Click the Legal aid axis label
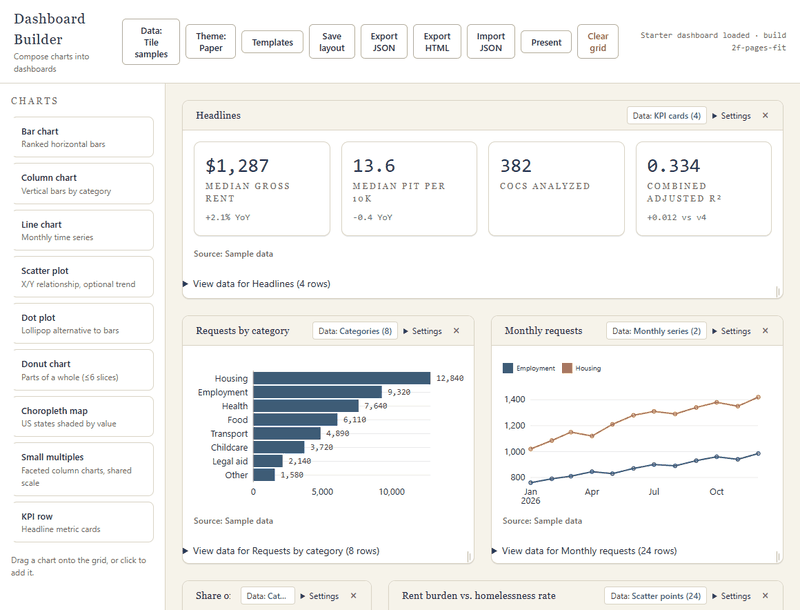Screen dimensions: 800x610 (230, 461)
